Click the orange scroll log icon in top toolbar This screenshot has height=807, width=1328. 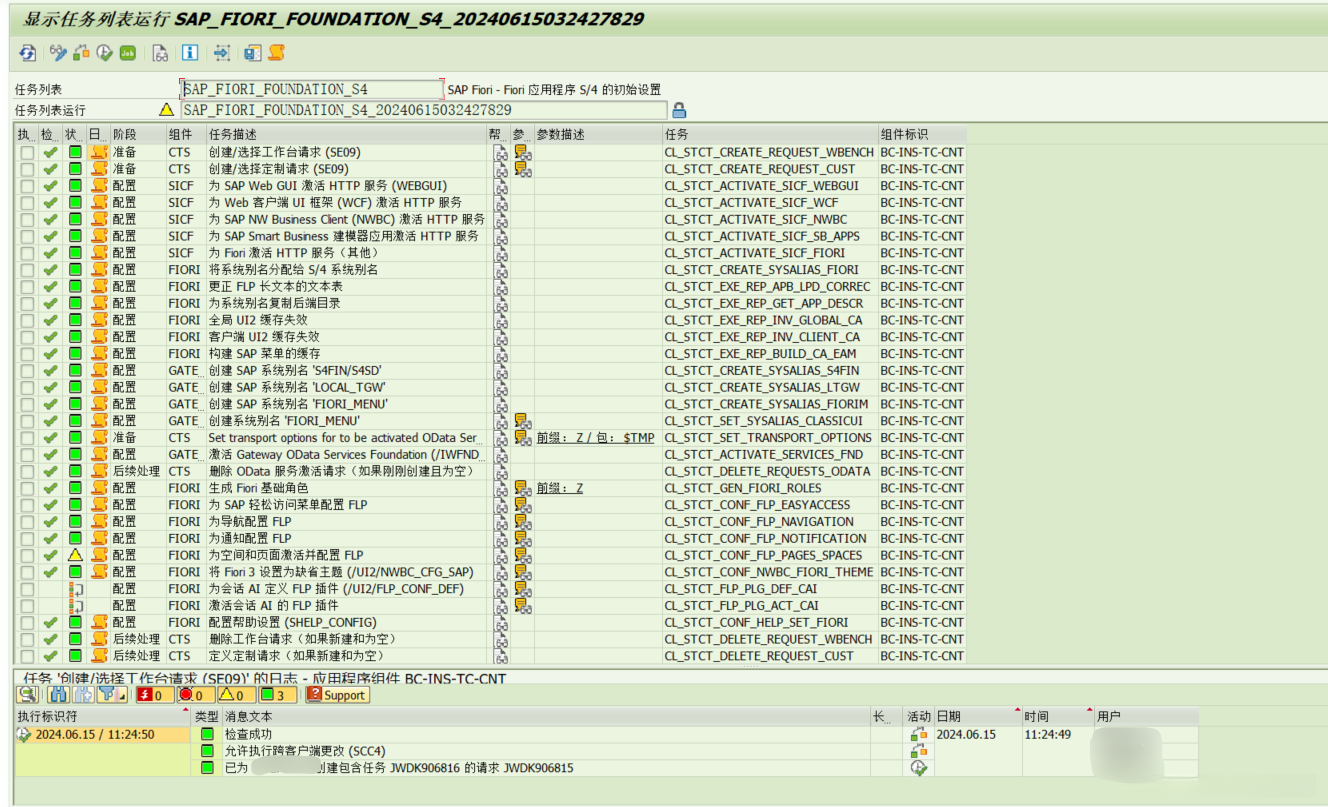point(276,53)
